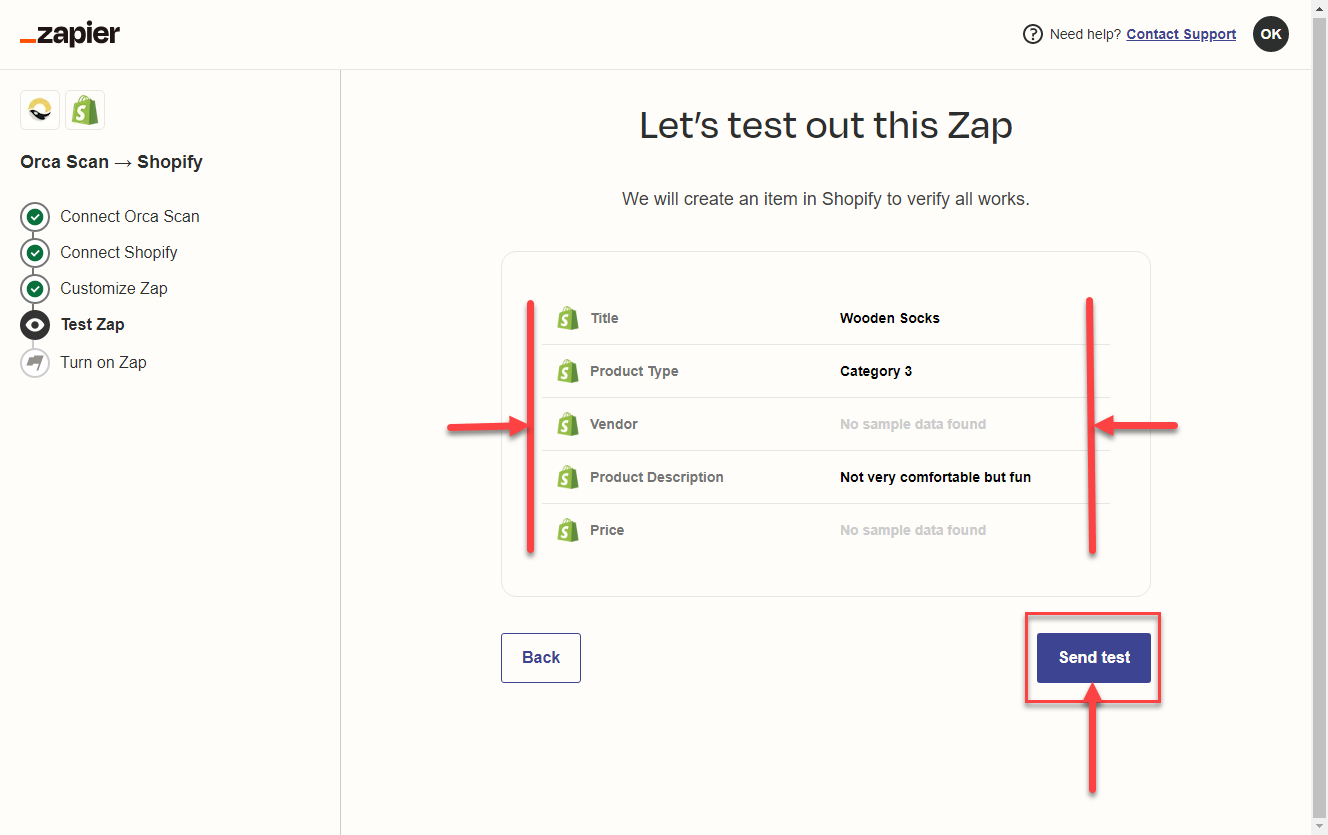The image size is (1328, 835).
Task: Click the Turn on Zap flag icon
Action: click(x=35, y=362)
